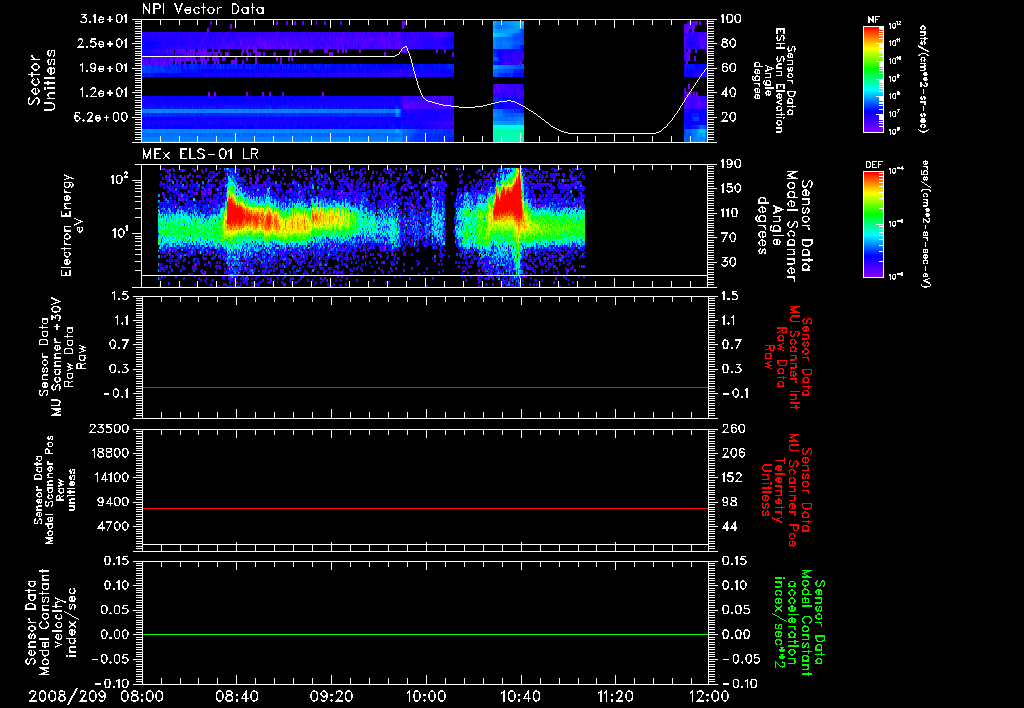Click the 08:40 time tick label
Viewport: 1024px width, 708px height.
pos(236,696)
